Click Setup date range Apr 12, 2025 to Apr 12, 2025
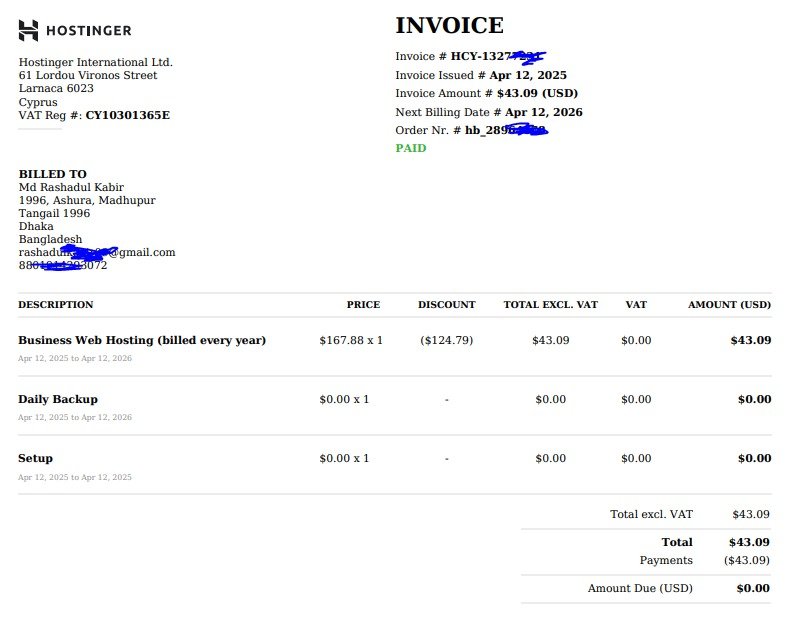 pyautogui.click(x=75, y=477)
